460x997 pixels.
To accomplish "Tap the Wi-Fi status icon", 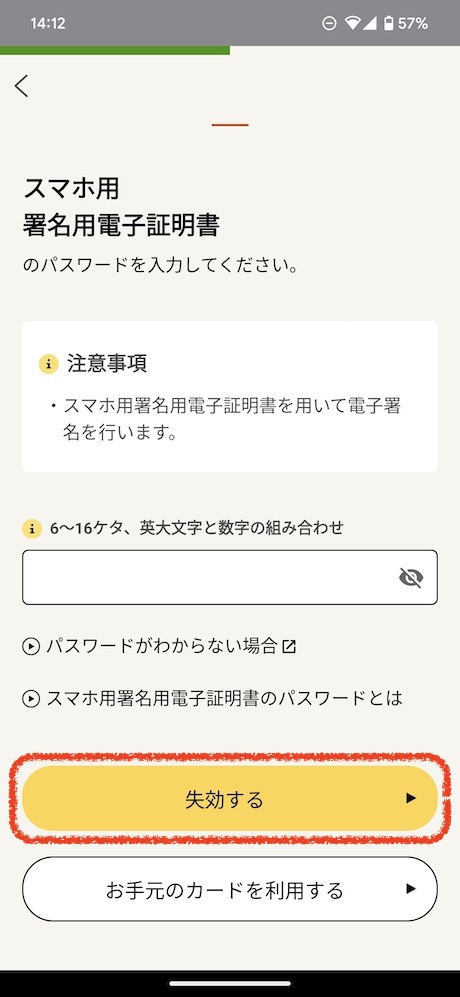I will [352, 24].
